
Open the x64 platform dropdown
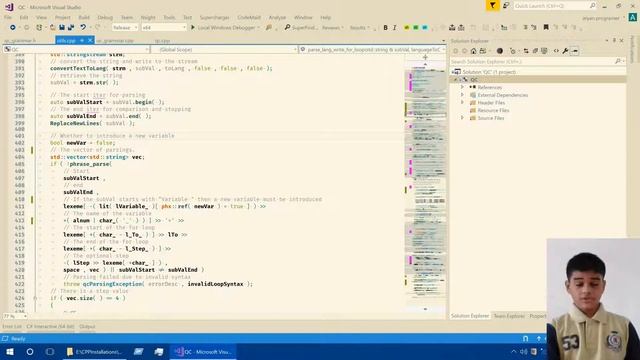(x=164, y=27)
